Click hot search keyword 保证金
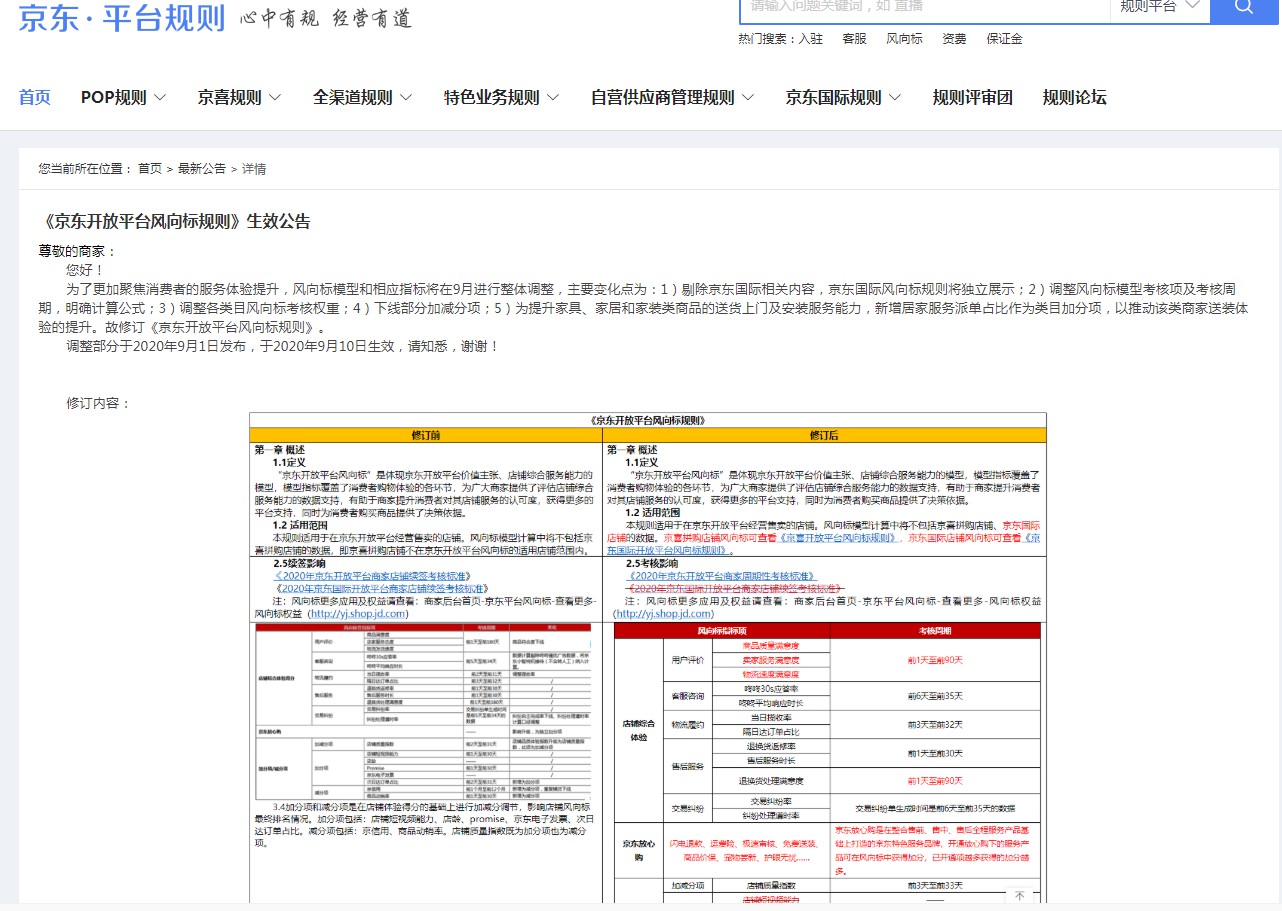This screenshot has width=1282, height=911. 1004,39
